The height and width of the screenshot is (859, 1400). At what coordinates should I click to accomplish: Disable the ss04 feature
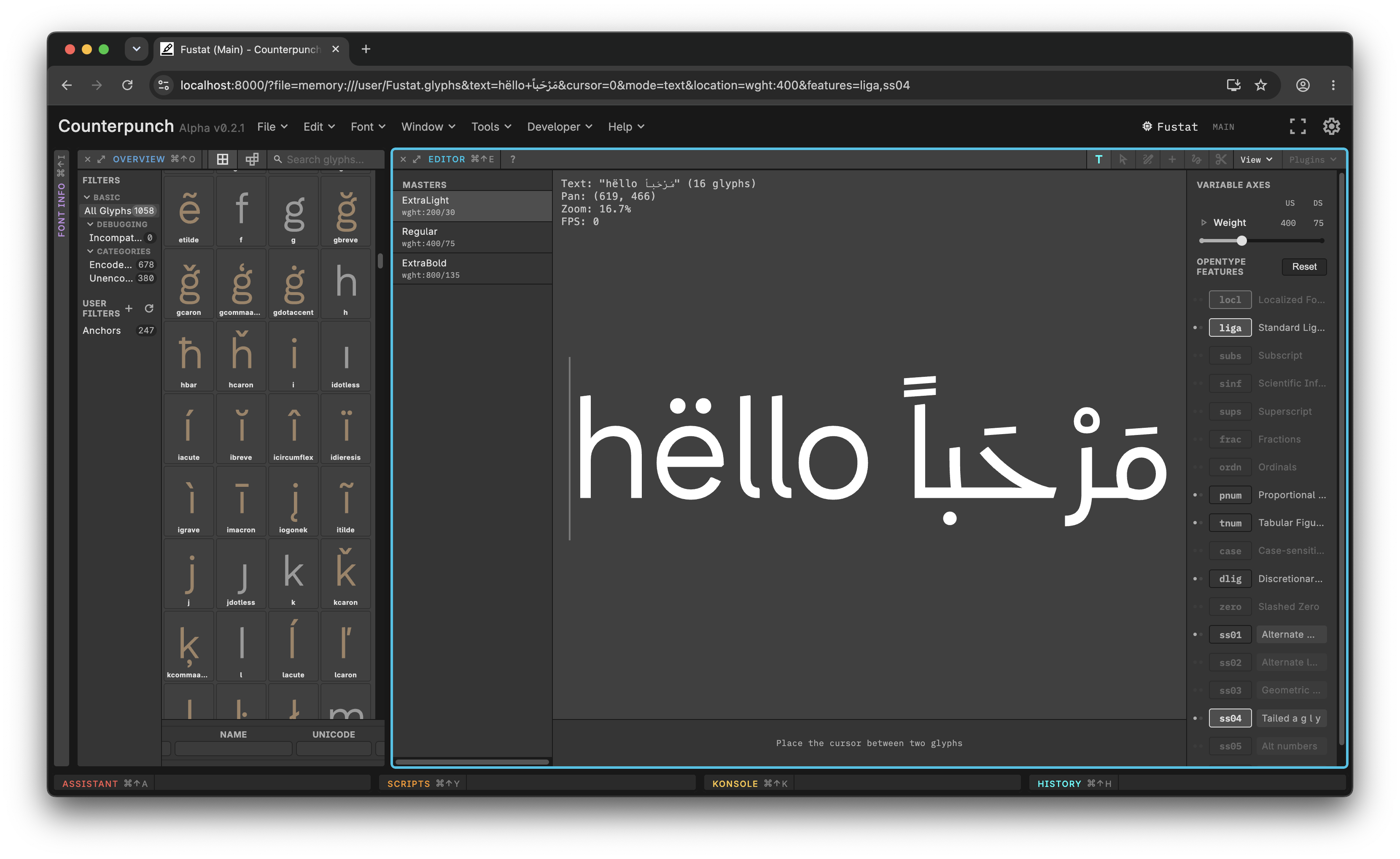coord(1230,719)
